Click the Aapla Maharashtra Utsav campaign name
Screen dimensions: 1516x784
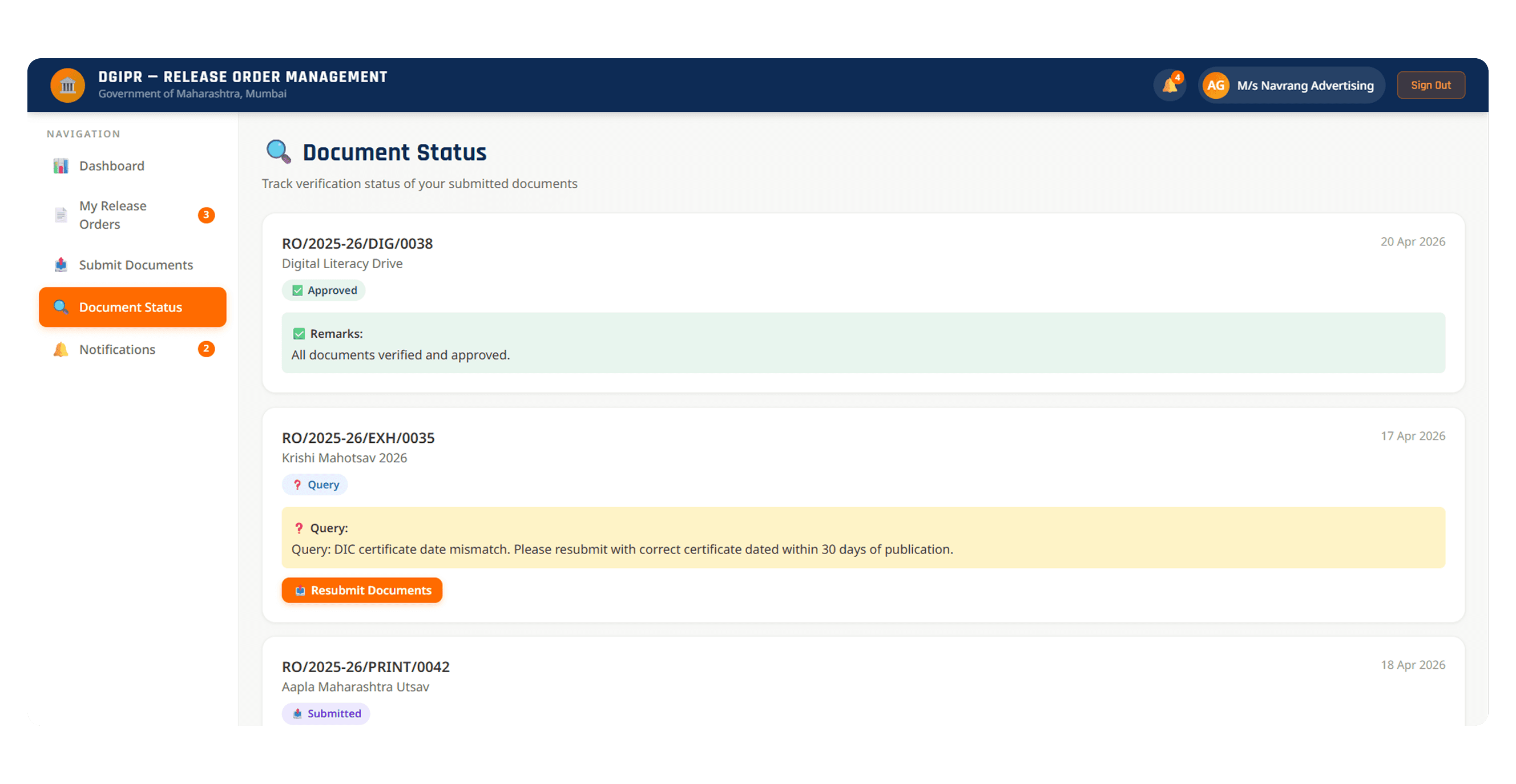(356, 687)
